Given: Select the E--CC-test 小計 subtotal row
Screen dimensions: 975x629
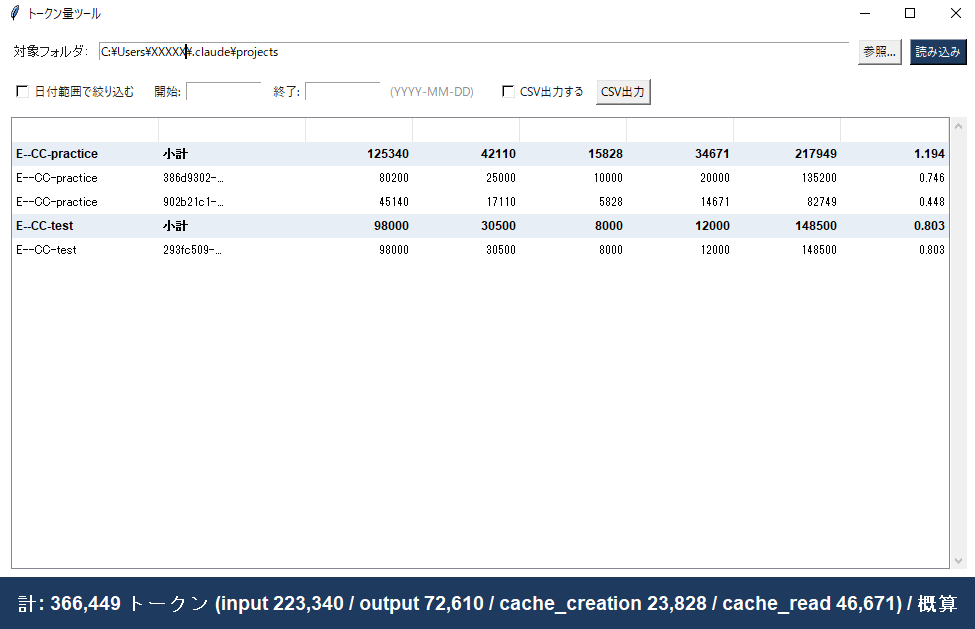Looking at the screenshot, I should click(480, 226).
